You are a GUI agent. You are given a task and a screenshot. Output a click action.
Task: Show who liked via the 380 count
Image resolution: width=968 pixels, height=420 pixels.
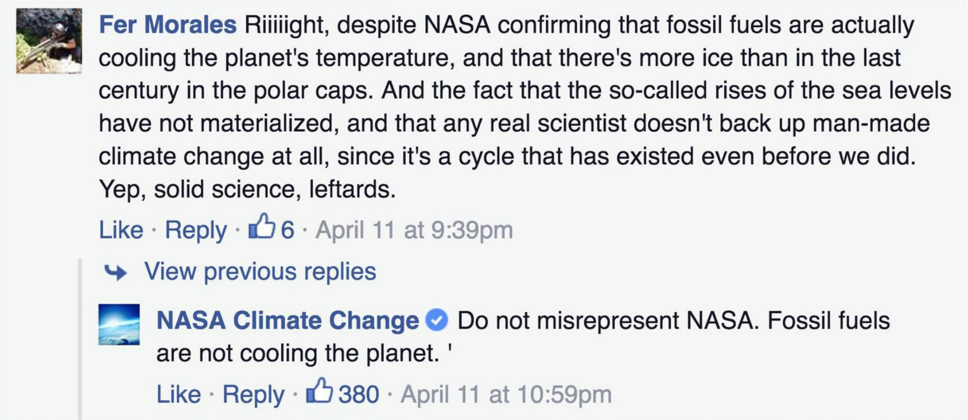pyautogui.click(x=359, y=394)
